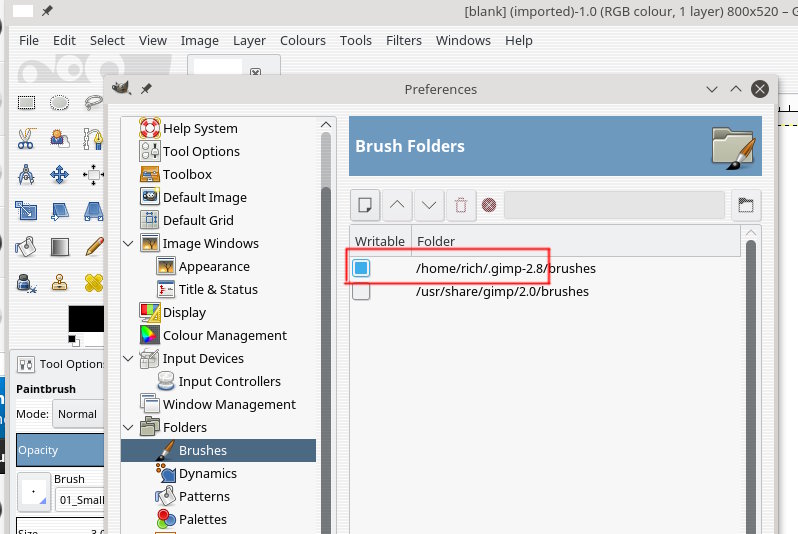
Task: Open the folder browse chooser button
Action: point(746,205)
